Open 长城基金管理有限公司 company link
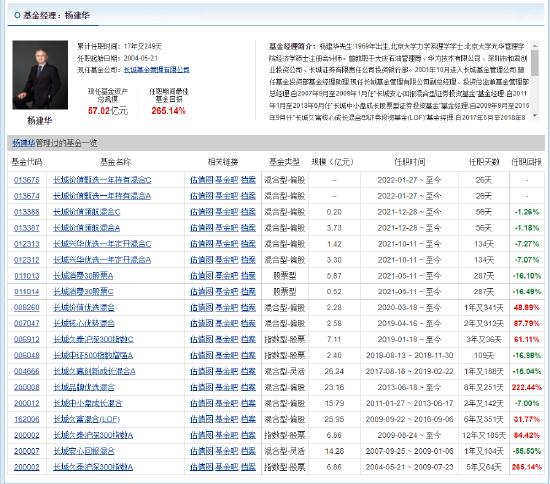Viewport: 550px width, 484px height. [157, 69]
